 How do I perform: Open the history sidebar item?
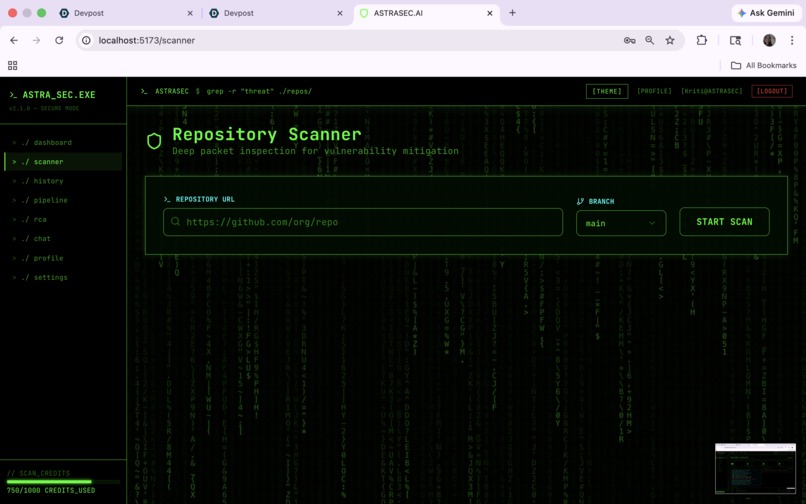point(63,181)
